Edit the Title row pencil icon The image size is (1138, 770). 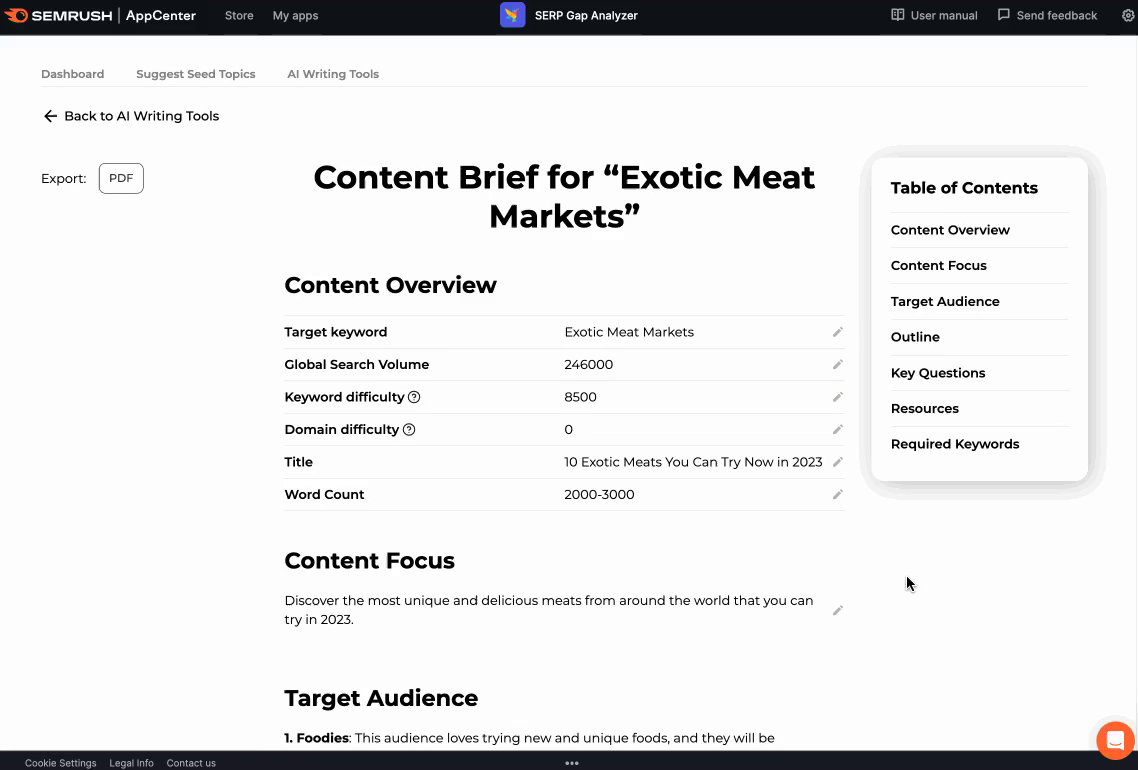[838, 462]
